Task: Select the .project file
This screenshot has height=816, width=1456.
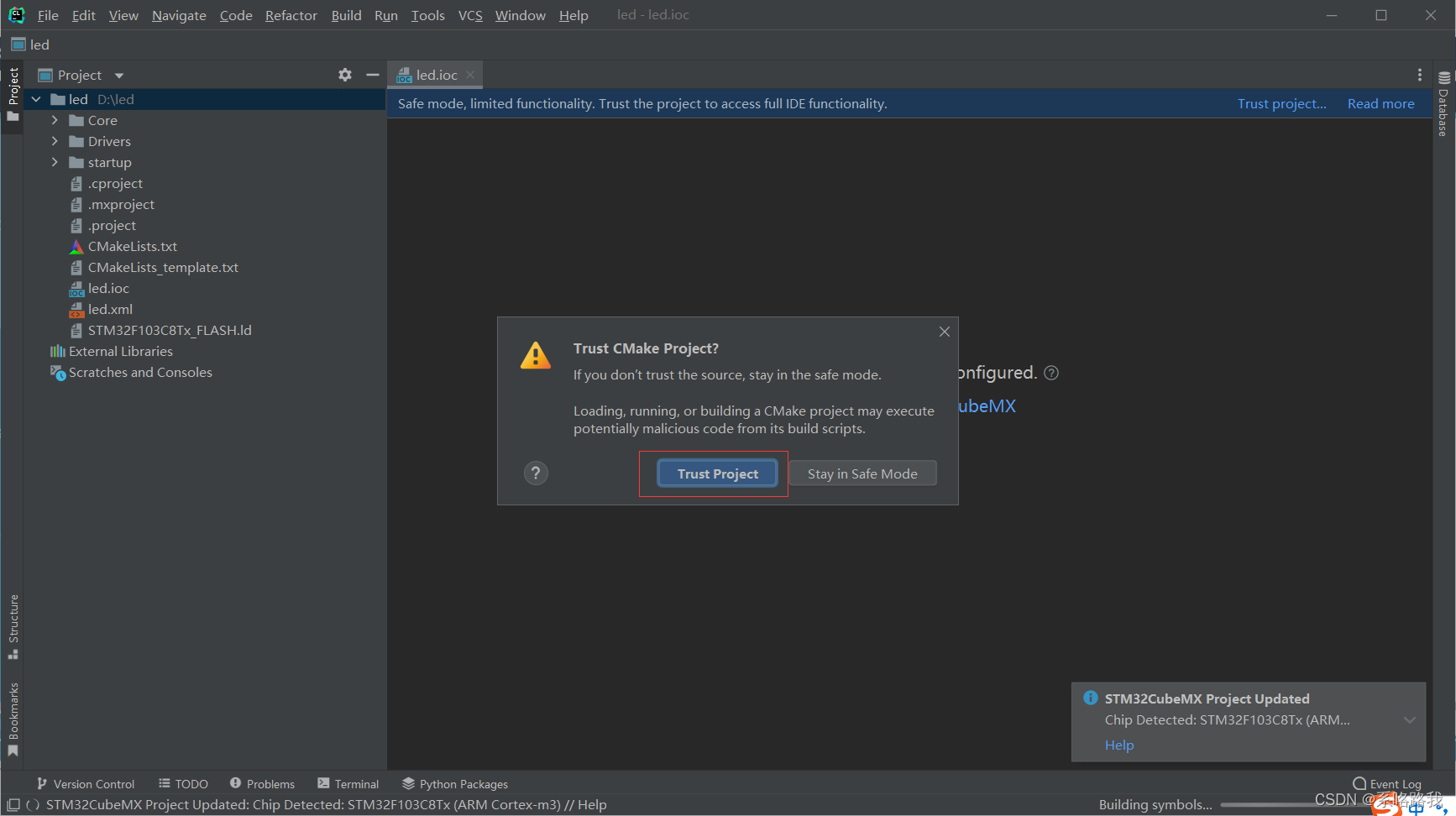Action: pyautogui.click(x=112, y=226)
